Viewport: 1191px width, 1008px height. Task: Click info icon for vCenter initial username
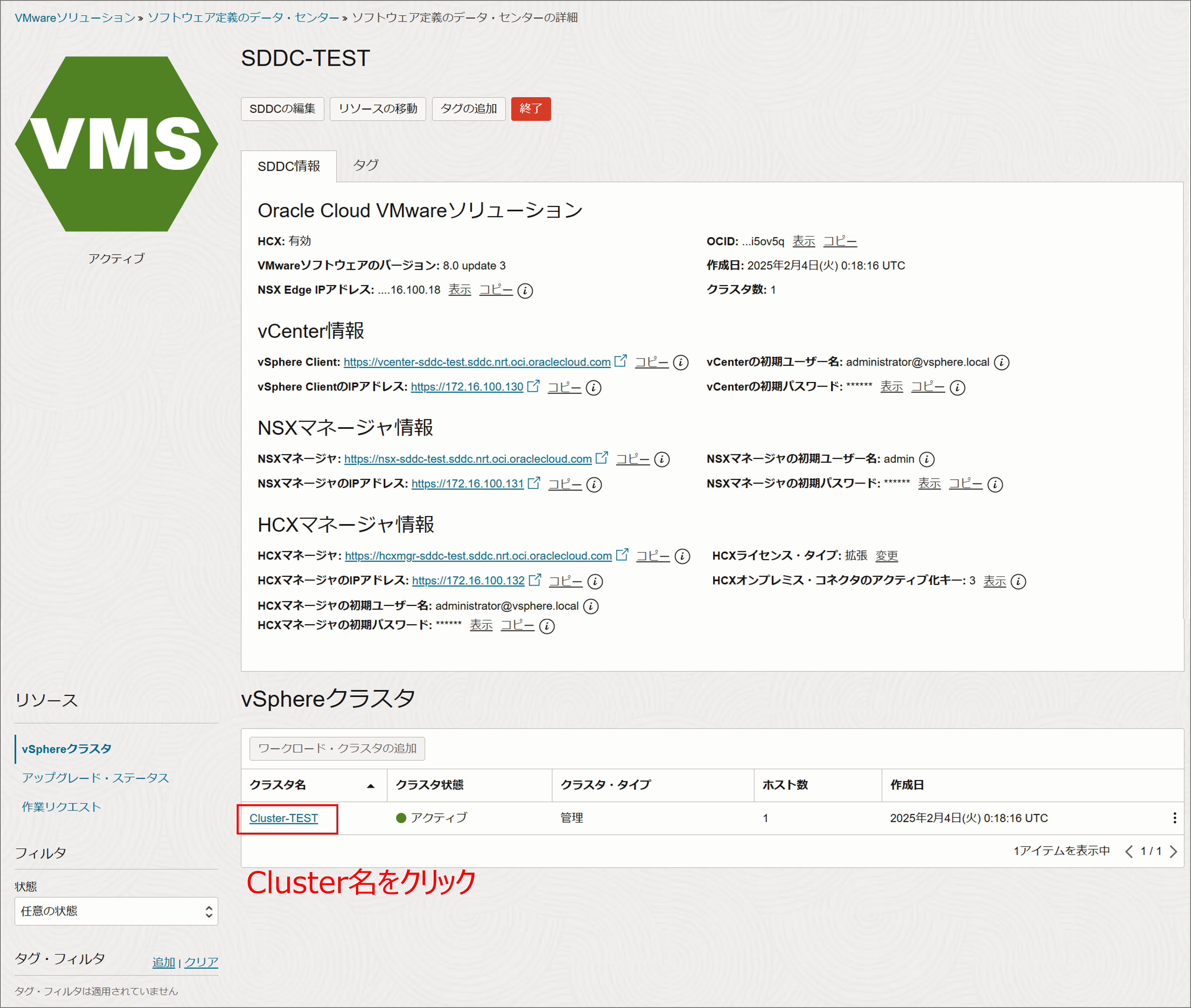1002,362
